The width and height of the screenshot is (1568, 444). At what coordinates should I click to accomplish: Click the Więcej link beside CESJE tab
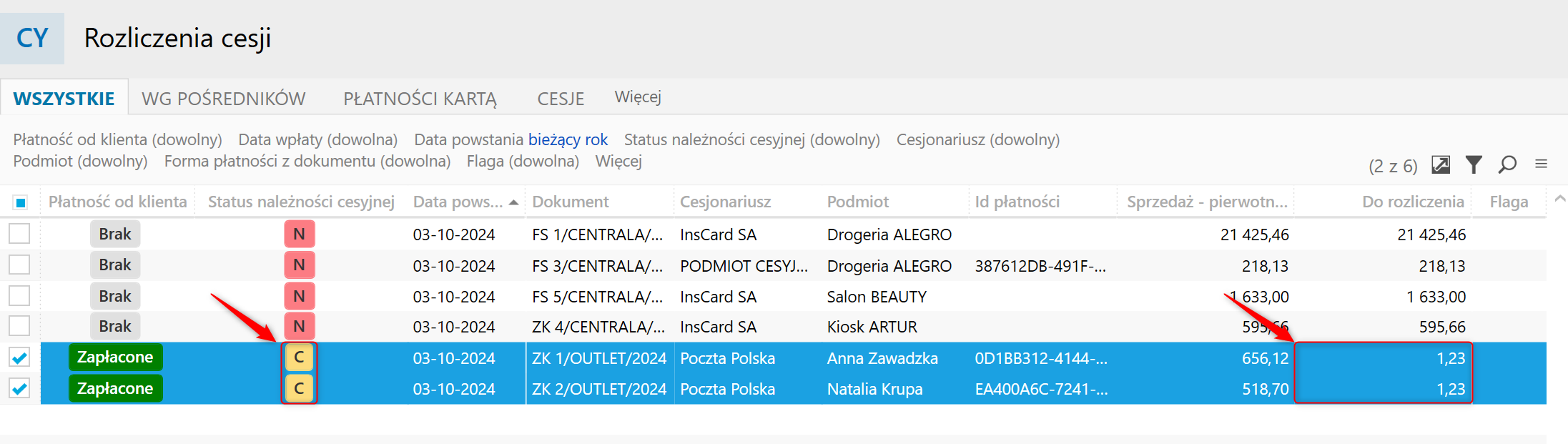[638, 97]
